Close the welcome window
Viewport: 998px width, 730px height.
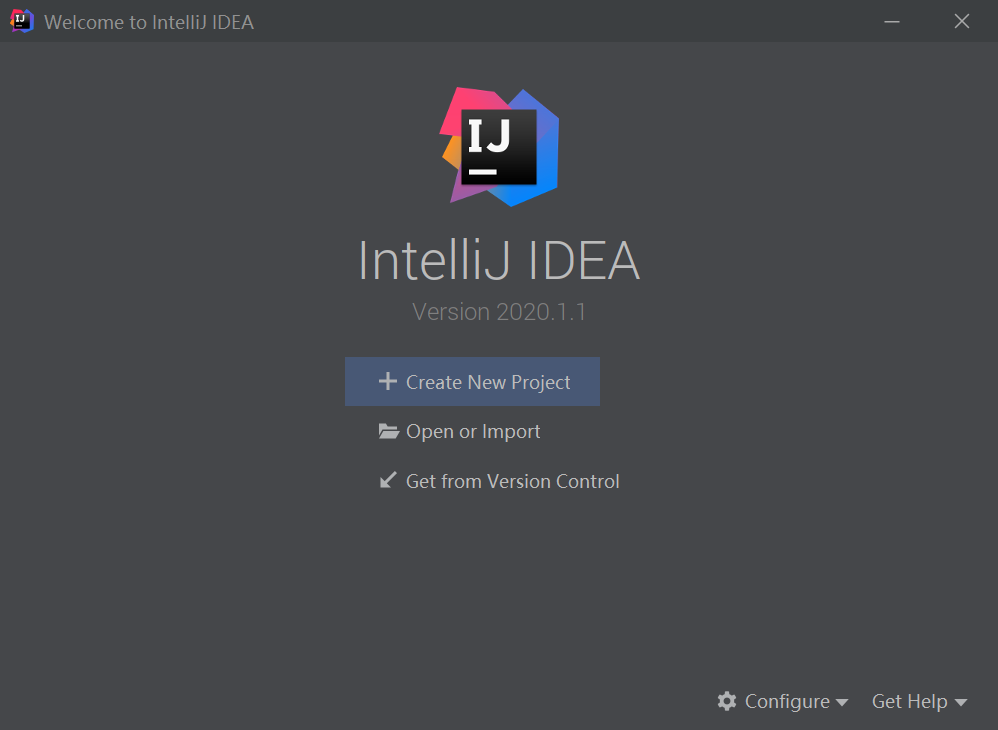962,21
